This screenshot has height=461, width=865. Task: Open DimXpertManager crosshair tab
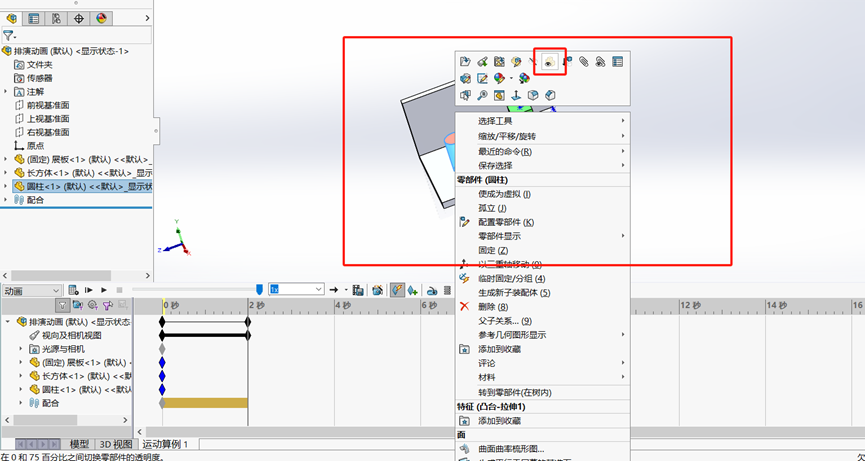tap(79, 18)
